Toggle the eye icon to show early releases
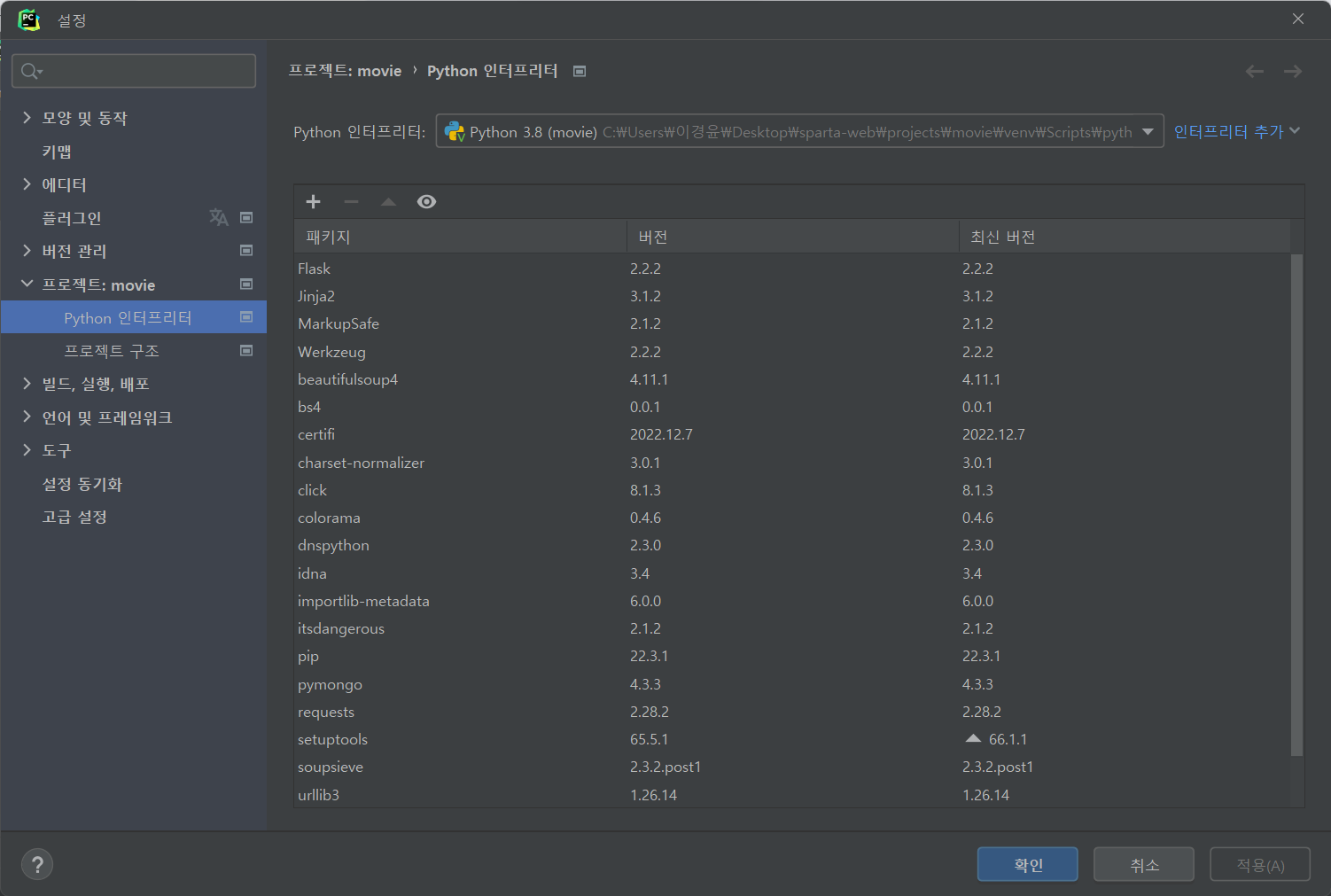The height and width of the screenshot is (896, 1331). 426,202
